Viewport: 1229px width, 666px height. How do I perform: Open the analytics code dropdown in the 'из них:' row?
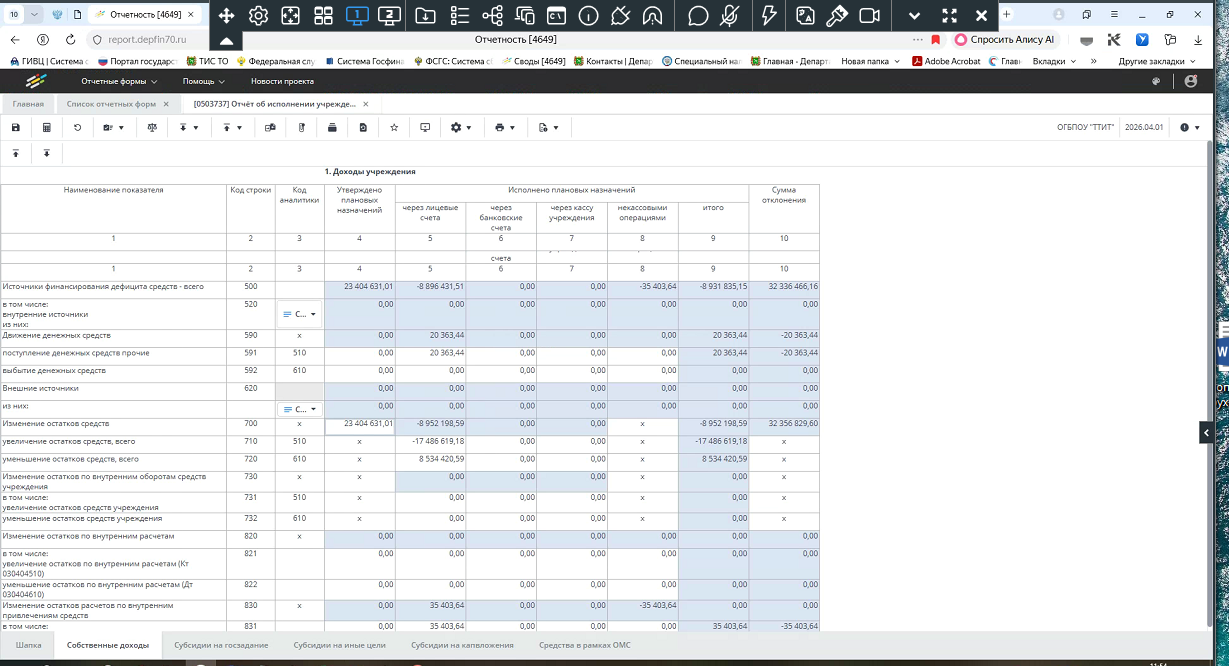coord(300,409)
